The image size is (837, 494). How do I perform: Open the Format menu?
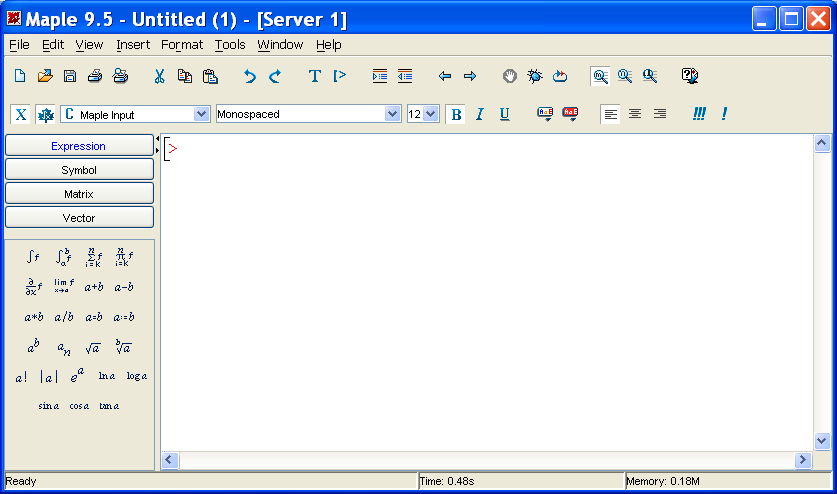182,45
